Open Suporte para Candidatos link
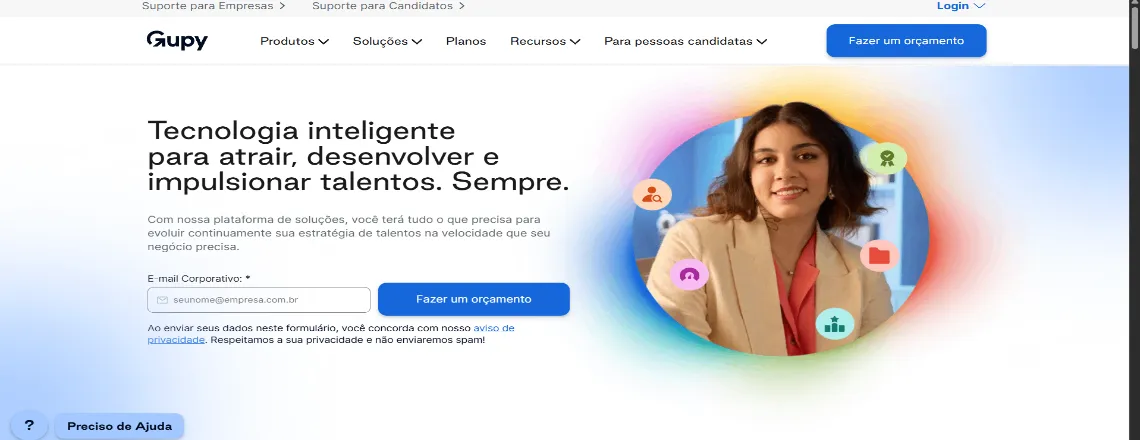 pyautogui.click(x=388, y=6)
